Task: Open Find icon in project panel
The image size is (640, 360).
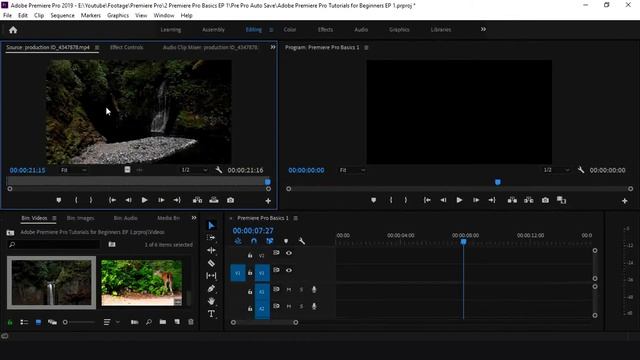Action: (x=149, y=322)
